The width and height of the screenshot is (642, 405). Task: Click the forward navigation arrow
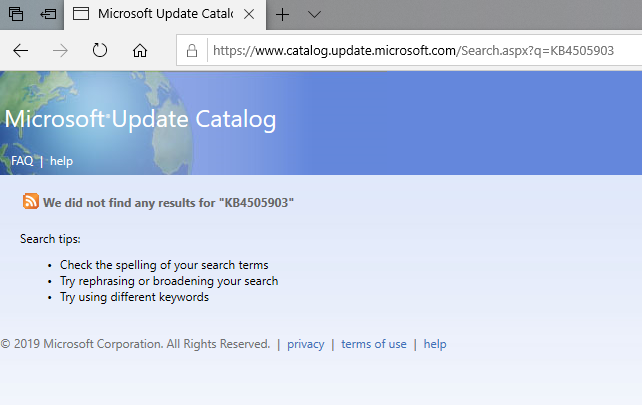click(x=59, y=50)
